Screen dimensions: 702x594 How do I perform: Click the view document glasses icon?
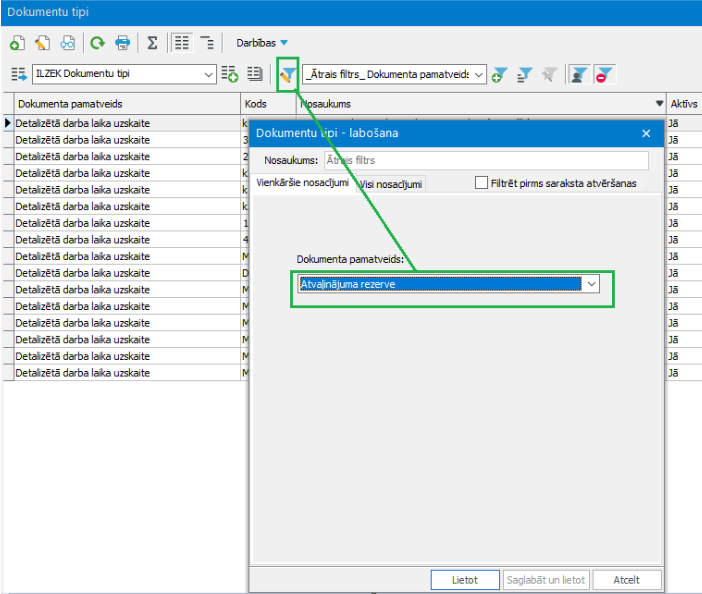(68, 43)
